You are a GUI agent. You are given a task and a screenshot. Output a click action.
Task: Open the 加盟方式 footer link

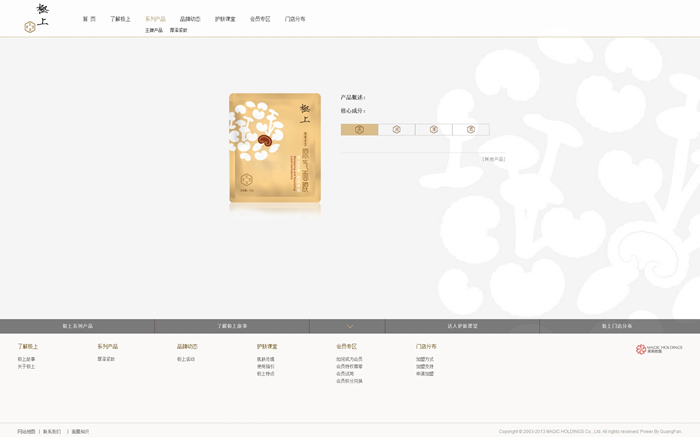(425, 359)
